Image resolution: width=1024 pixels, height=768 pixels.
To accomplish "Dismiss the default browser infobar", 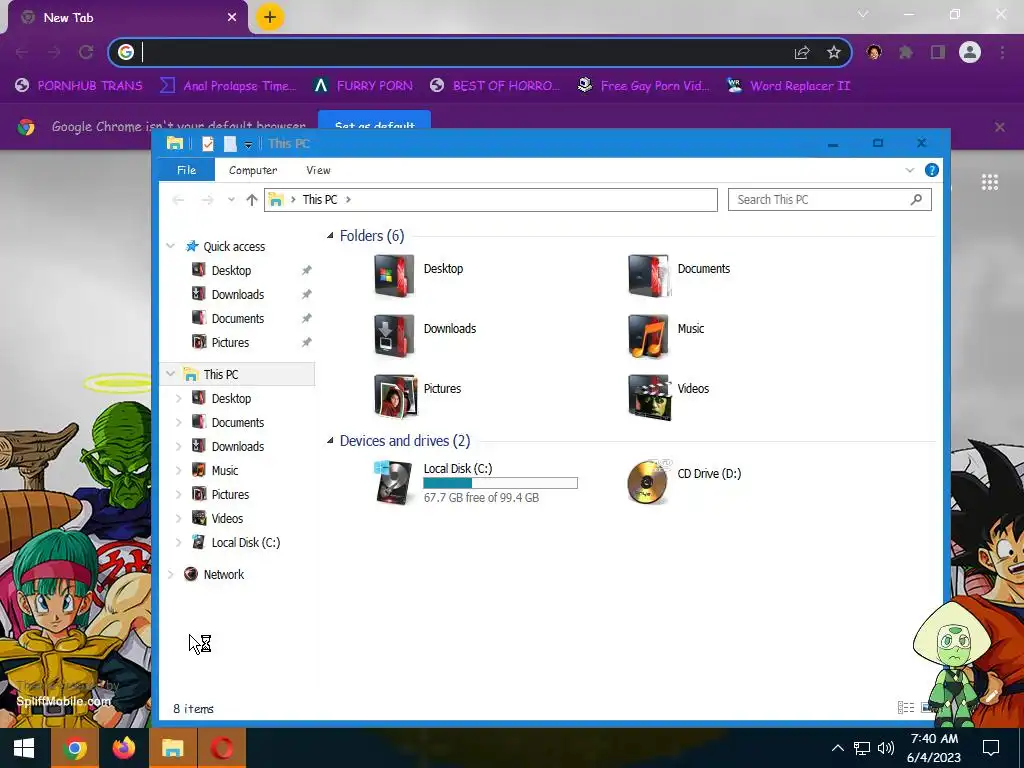I will pyautogui.click(x=1000, y=127).
